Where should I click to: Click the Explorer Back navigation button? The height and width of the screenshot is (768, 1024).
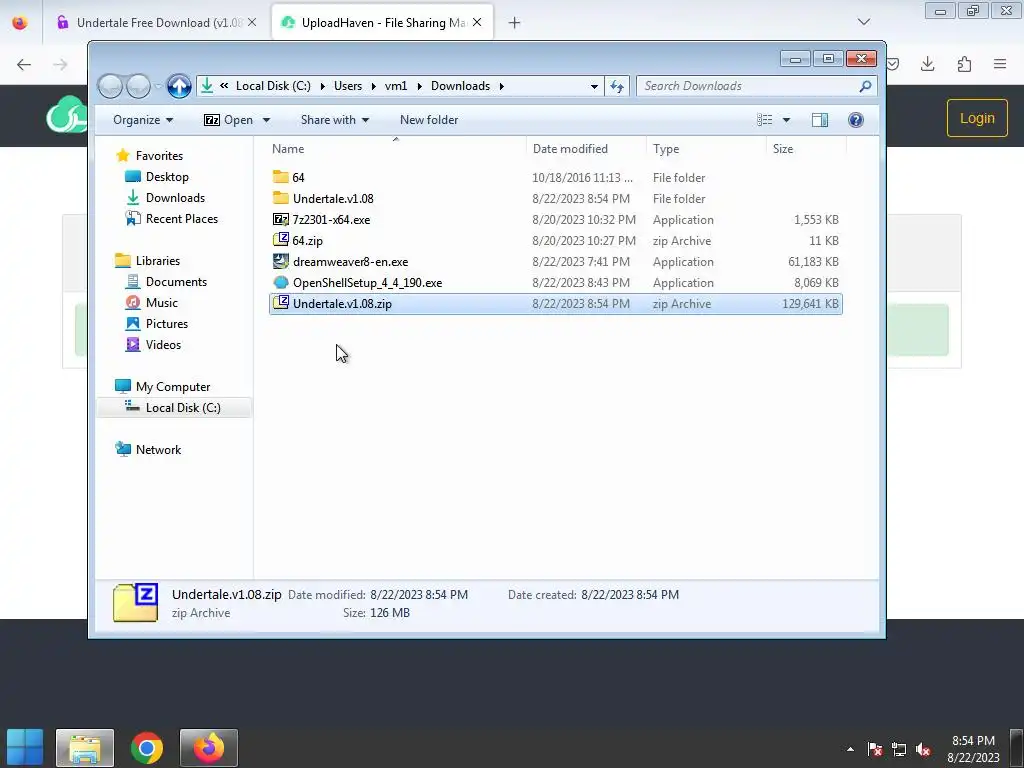click(110, 86)
